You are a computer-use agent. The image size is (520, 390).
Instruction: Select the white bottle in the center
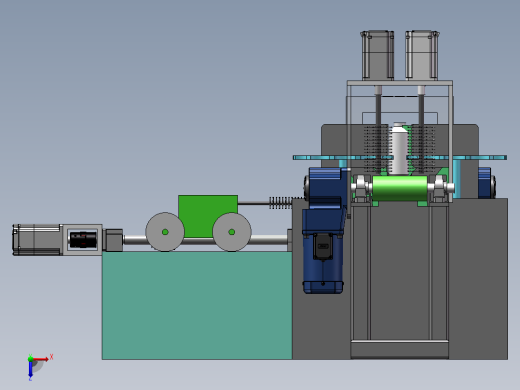399,149
